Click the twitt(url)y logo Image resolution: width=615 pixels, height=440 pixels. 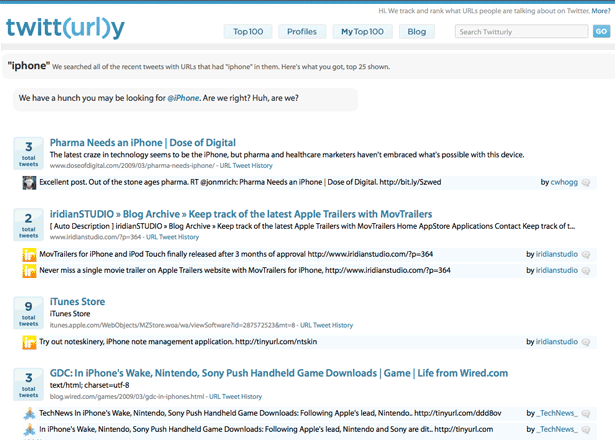click(65, 28)
